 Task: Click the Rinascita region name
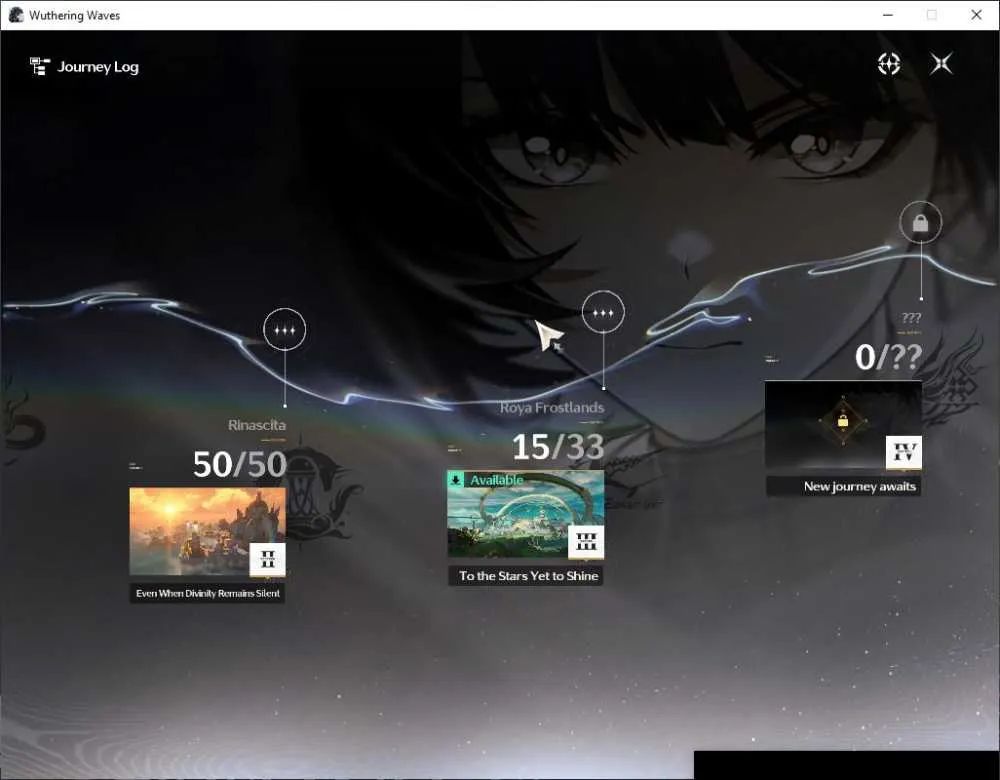click(x=256, y=425)
